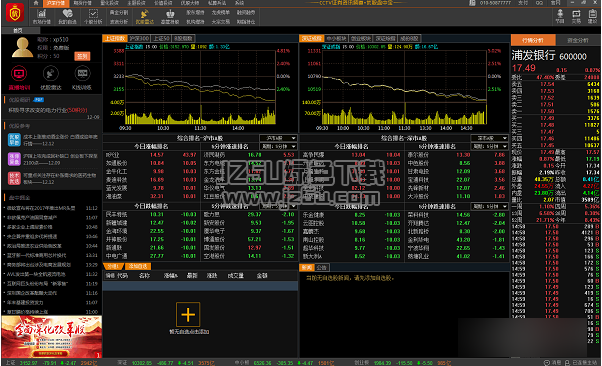Launch 优股雷达 satellite dish toolbar icon
Image resolution: width=602 pixels, height=366 pixels.
(144, 14)
